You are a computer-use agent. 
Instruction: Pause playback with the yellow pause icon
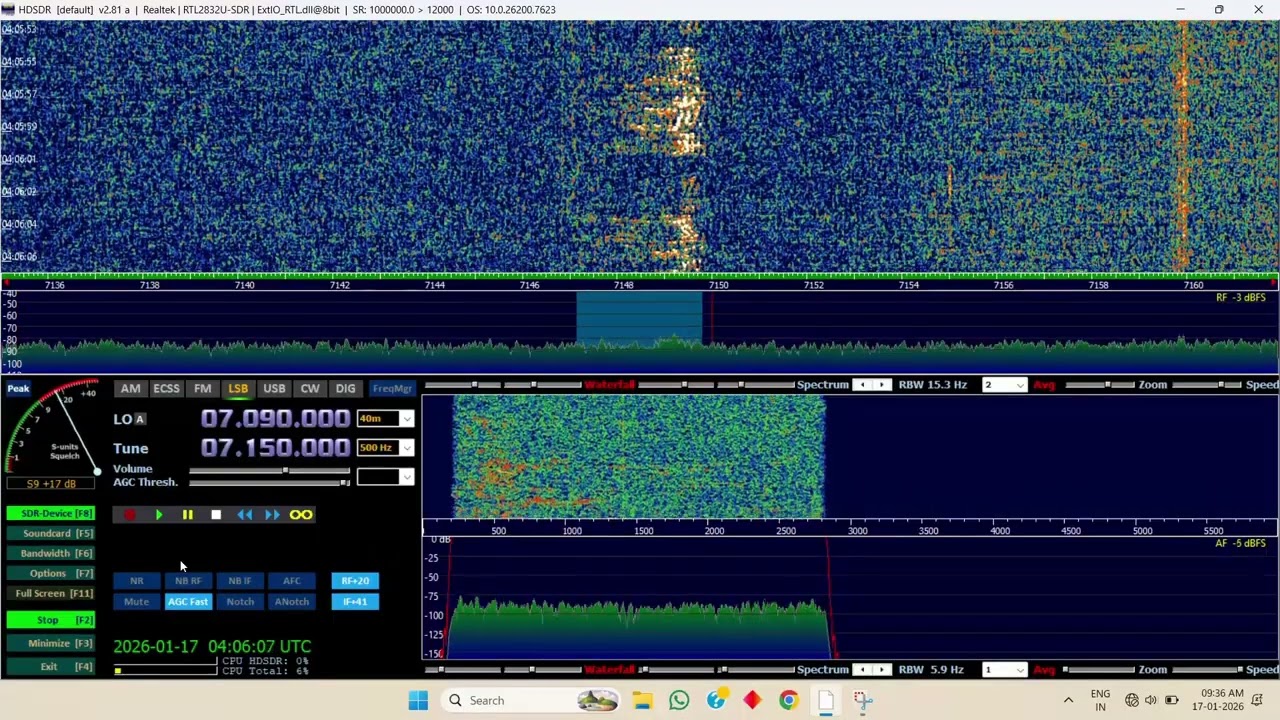click(x=187, y=515)
